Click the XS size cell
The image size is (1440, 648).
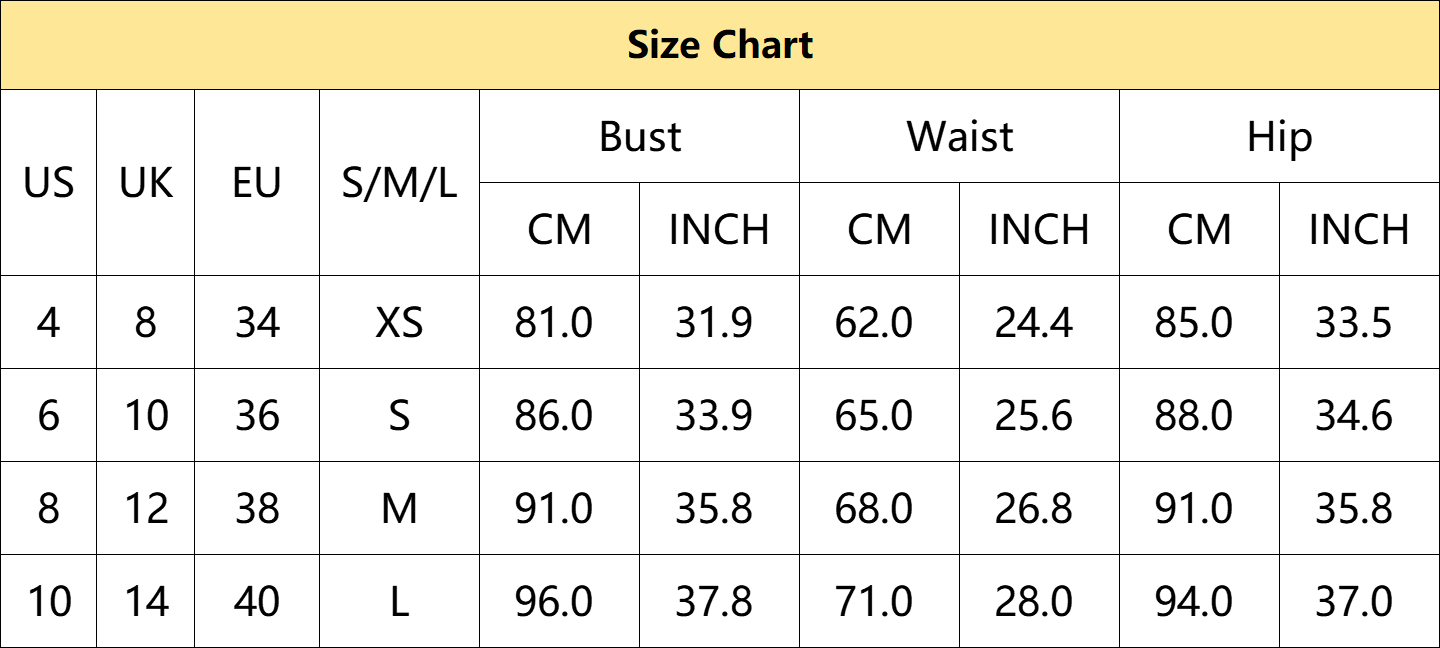point(399,322)
